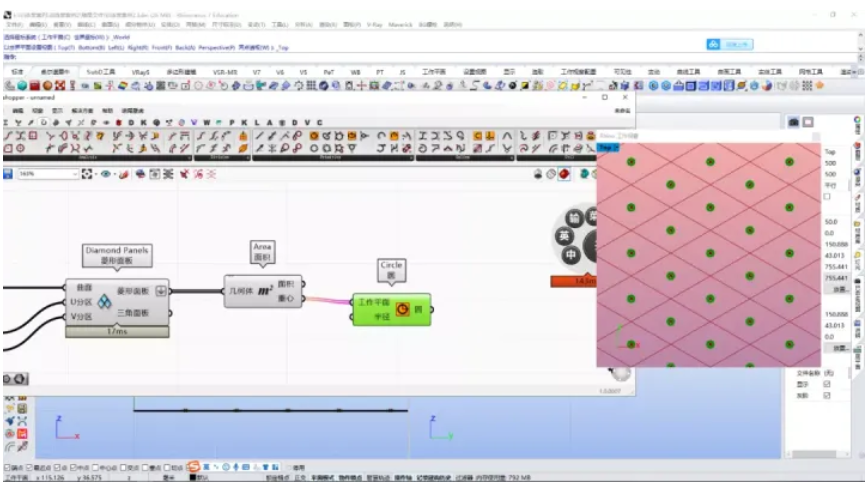866x482 pixels.
Task: Toggle the 显示 checkbox in right panel
Action: point(827,384)
